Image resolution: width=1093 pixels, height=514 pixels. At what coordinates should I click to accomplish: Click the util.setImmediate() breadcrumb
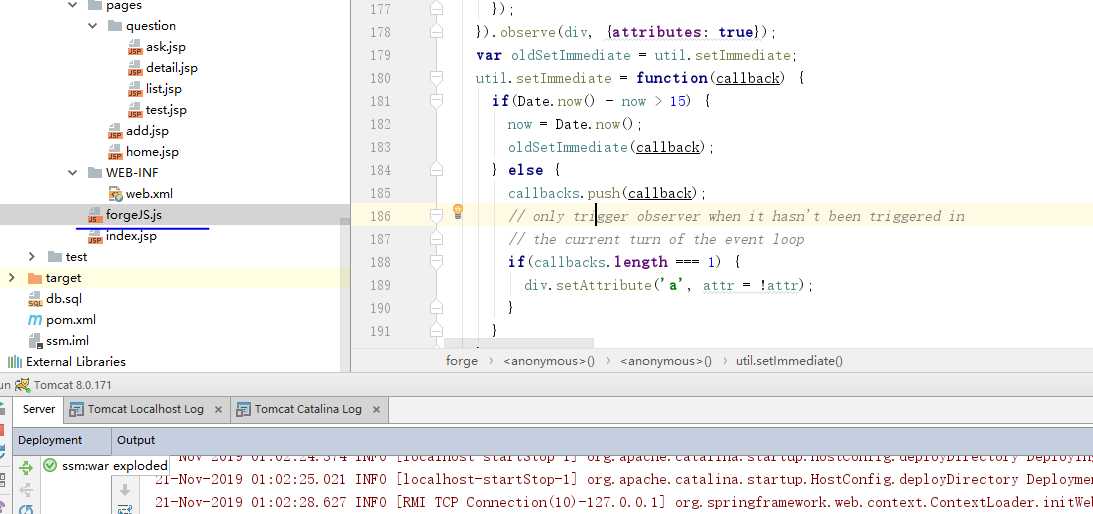(789, 361)
